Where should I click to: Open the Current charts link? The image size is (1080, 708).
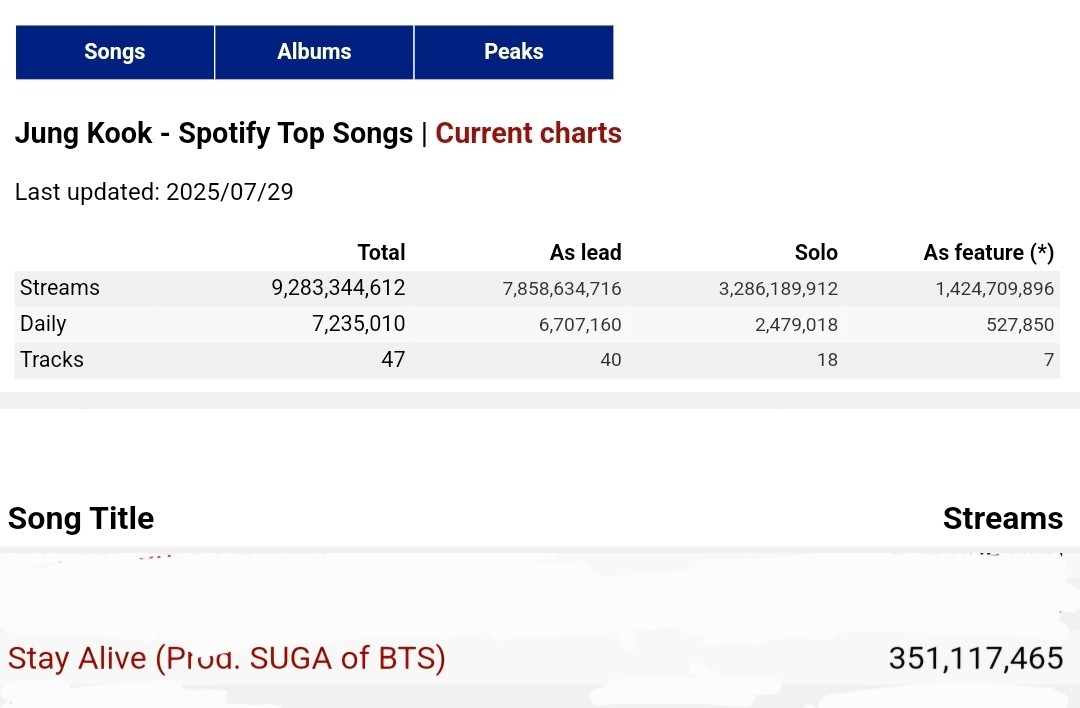pos(528,133)
